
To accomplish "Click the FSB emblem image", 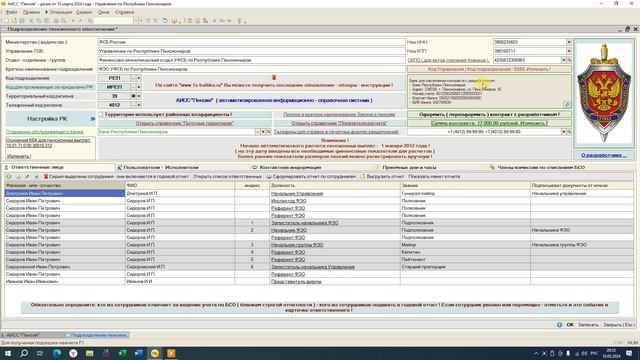I will tap(604, 93).
